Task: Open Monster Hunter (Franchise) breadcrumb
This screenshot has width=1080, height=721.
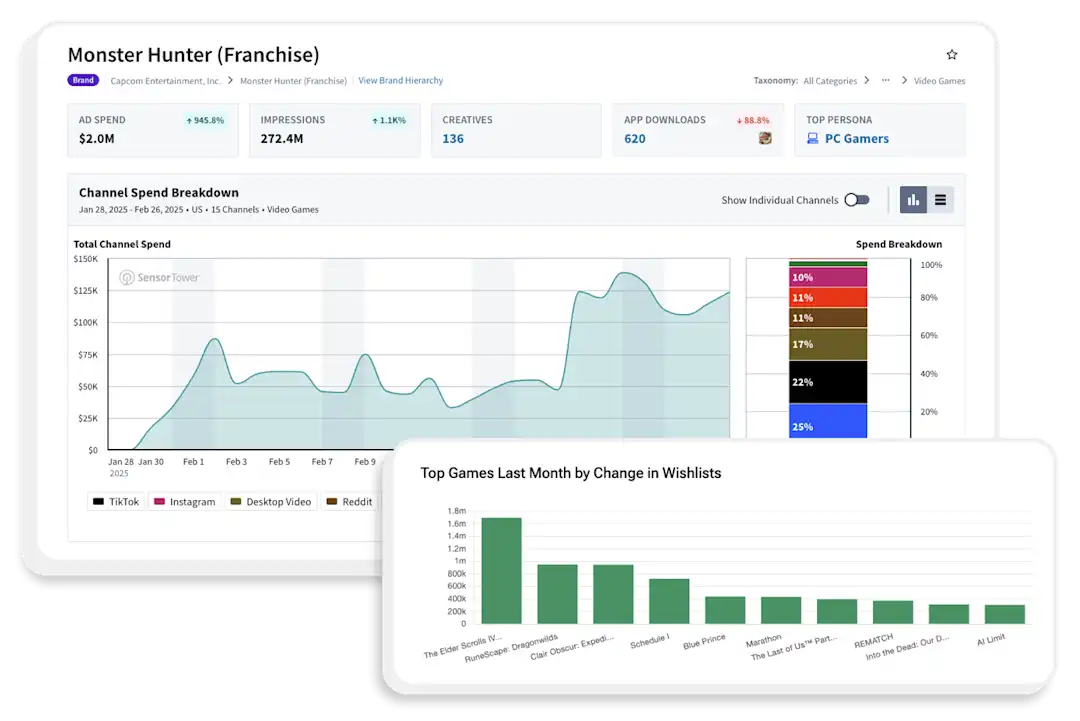Action: [293, 81]
